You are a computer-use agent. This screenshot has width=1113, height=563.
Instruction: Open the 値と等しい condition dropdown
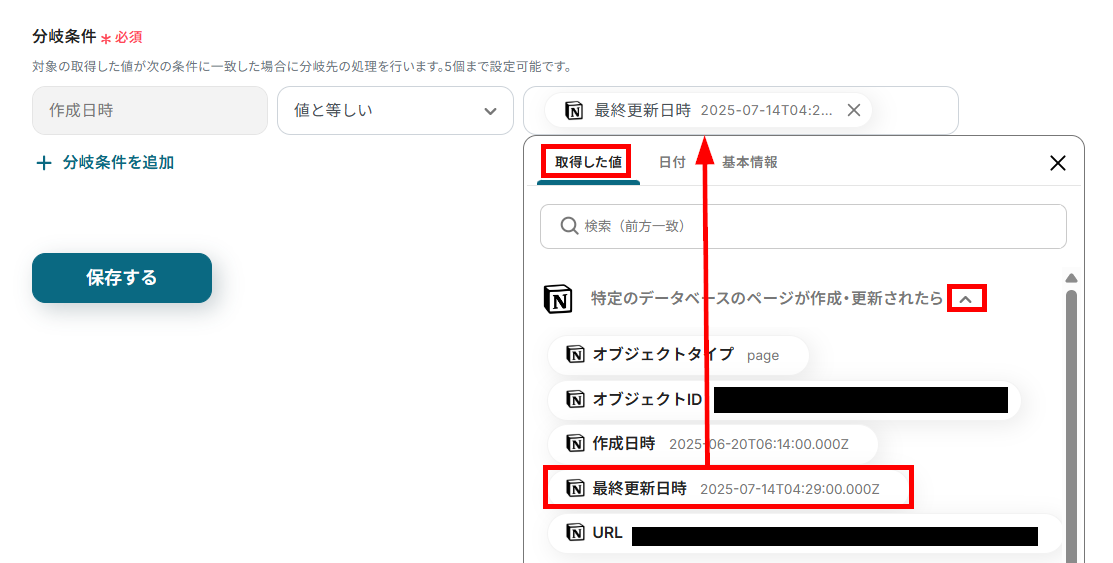tap(395, 111)
